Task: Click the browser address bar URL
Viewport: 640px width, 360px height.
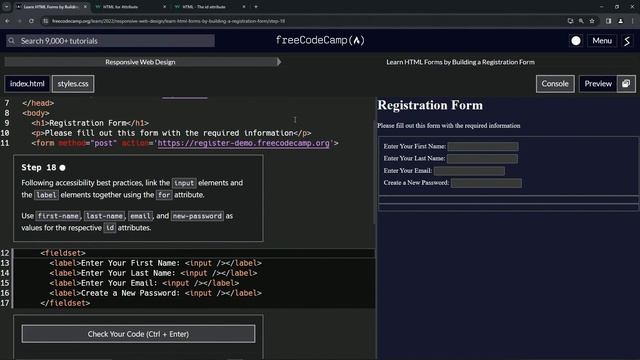Action: [x=169, y=21]
